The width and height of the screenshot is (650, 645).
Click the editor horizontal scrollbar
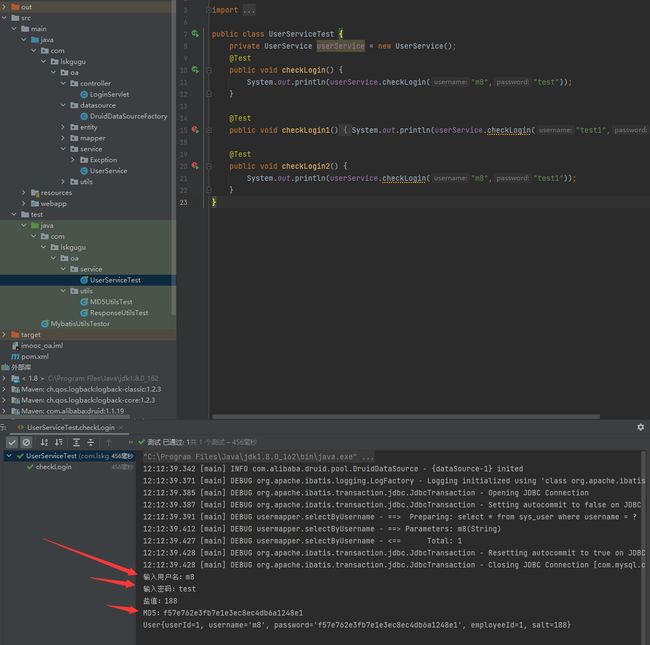[x=406, y=416]
